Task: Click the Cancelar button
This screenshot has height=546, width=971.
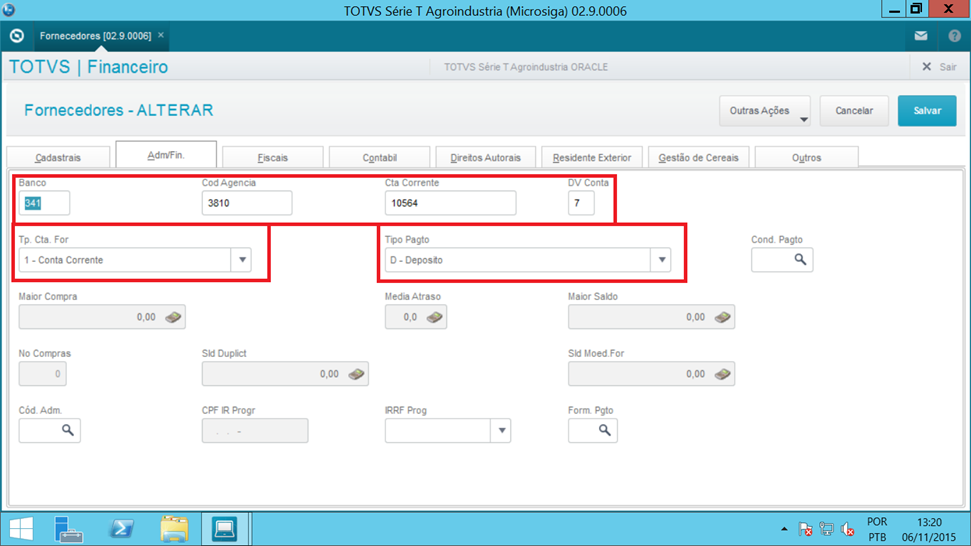Action: pos(854,111)
